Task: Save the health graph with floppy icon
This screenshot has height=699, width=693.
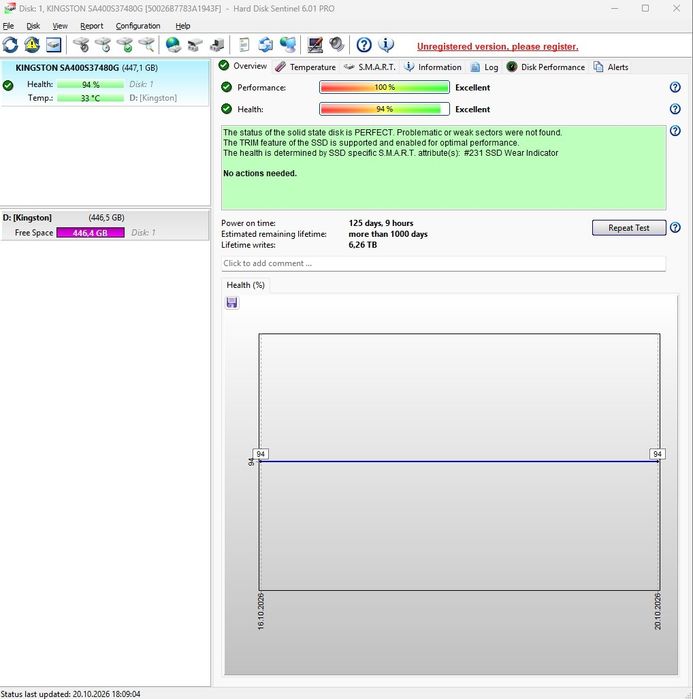Action: pos(232,303)
